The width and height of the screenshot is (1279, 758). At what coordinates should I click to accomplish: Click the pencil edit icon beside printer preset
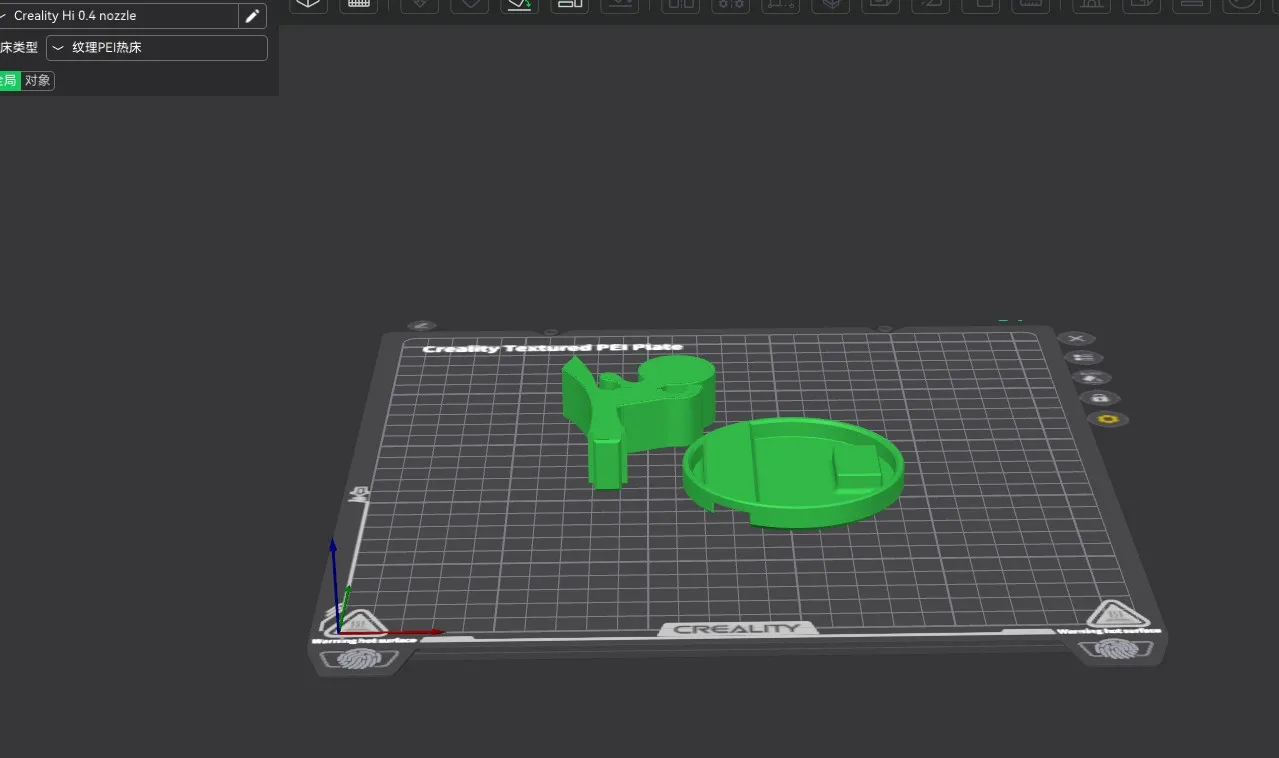coord(253,16)
